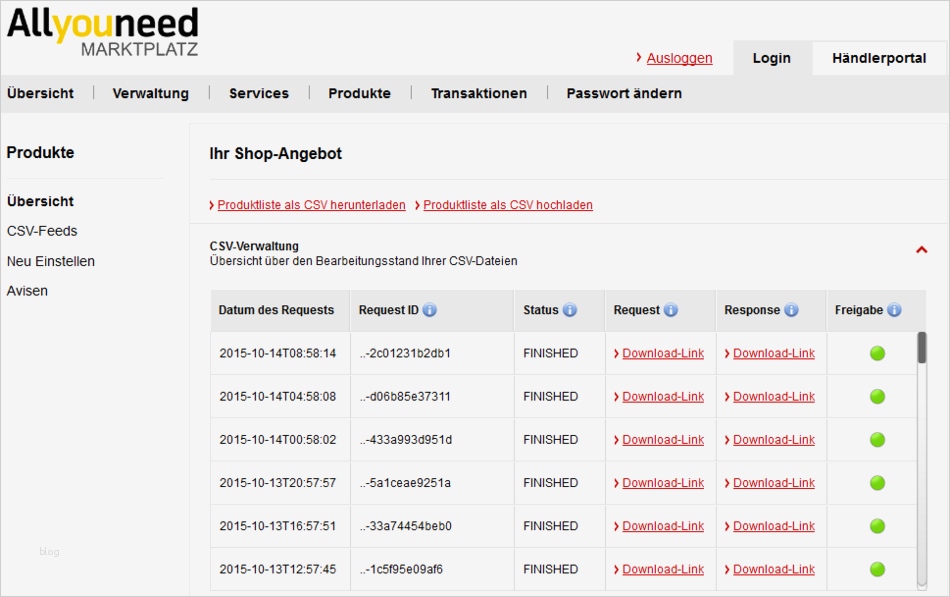Open Response Download-Link for ..-d06b85e37311
The height and width of the screenshot is (597, 950).
[774, 396]
